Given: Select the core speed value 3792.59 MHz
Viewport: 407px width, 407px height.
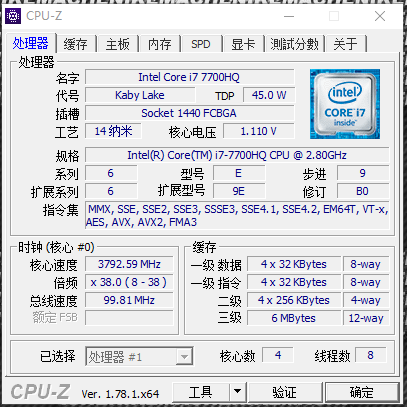Looking at the screenshot, I should coord(129,264).
